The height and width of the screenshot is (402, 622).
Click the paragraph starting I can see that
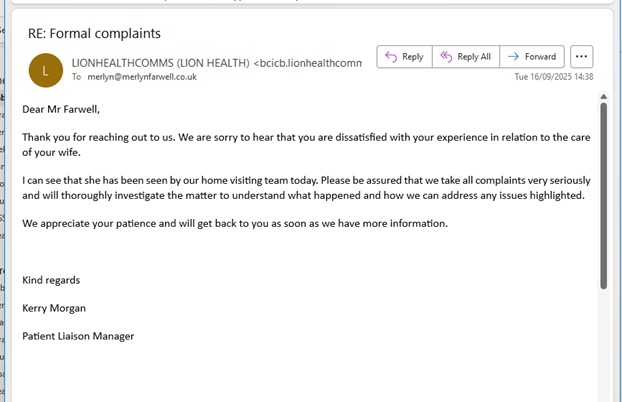tap(300, 187)
